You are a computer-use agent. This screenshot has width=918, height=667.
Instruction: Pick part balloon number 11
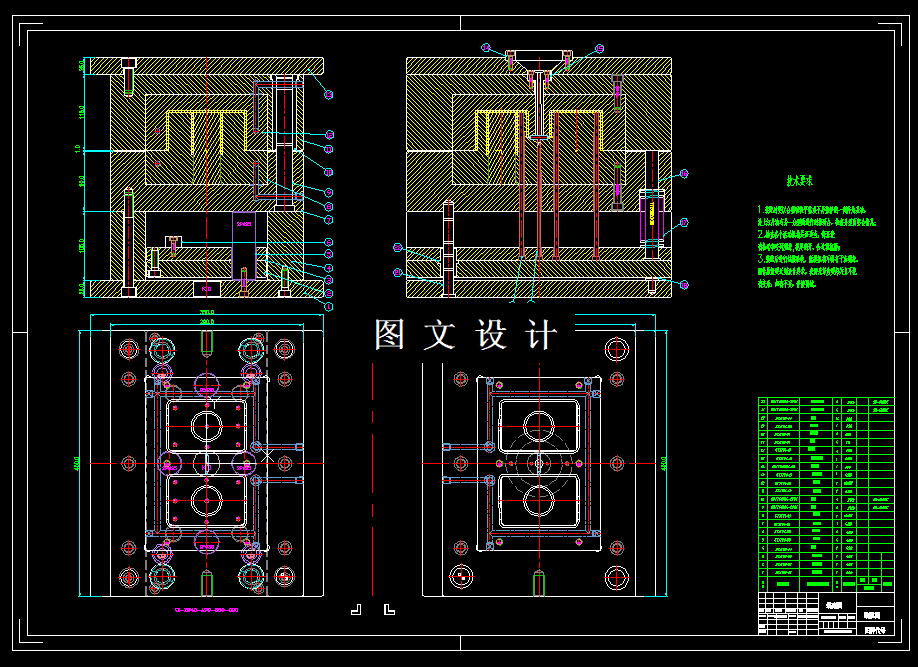(x=328, y=149)
